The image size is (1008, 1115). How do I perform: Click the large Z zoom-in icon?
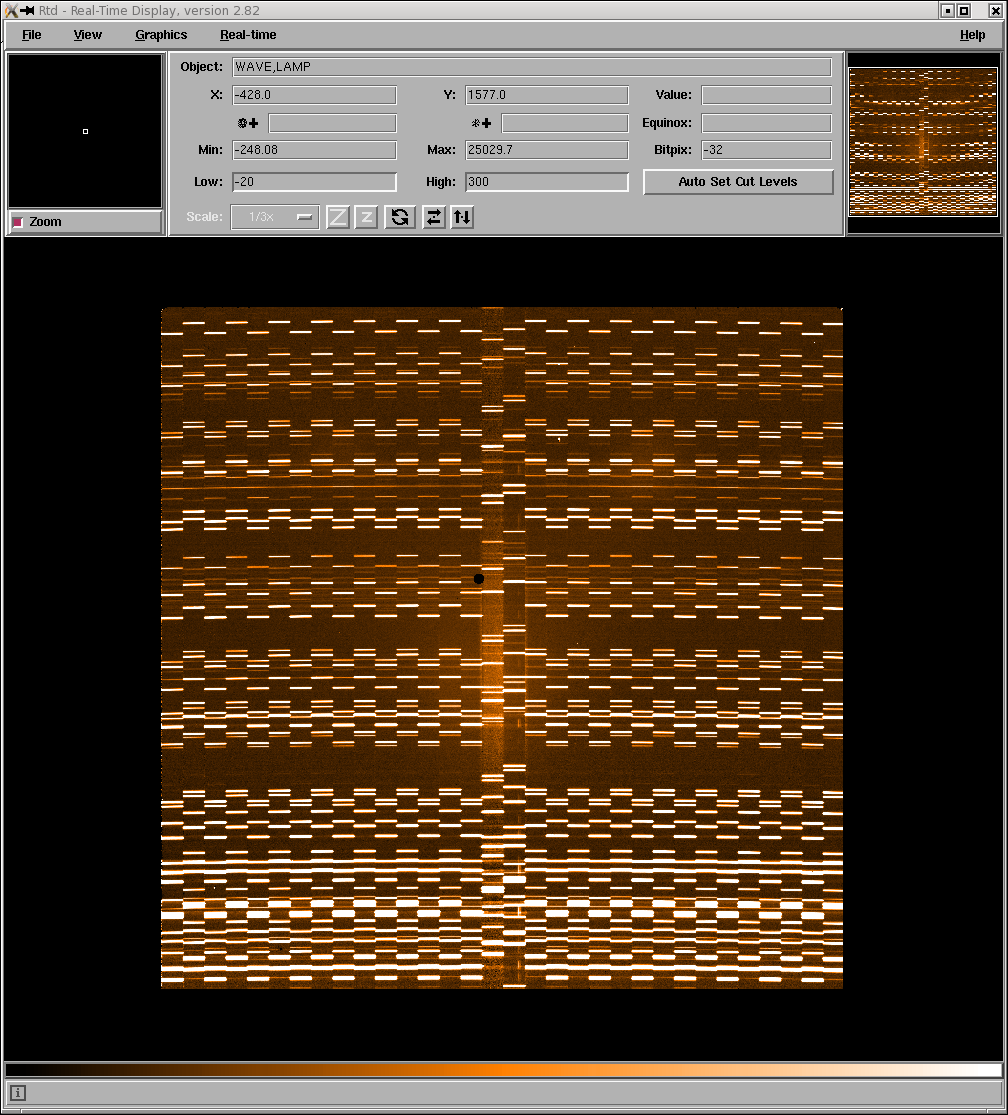[338, 217]
